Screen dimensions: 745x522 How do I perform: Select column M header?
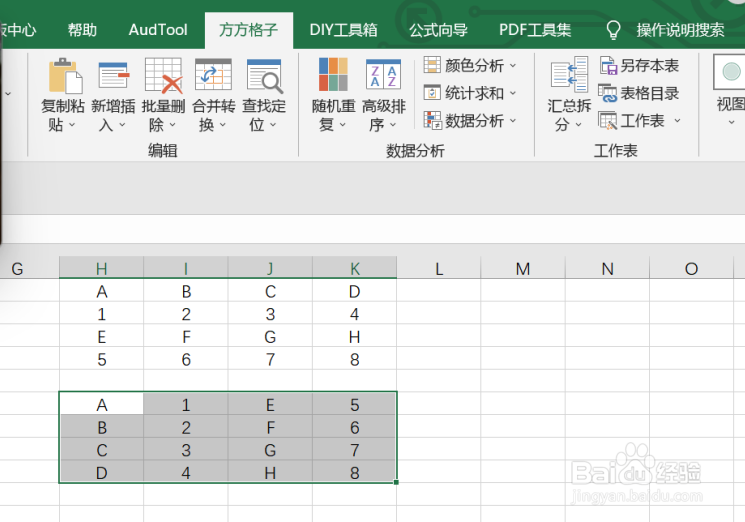pos(523,268)
